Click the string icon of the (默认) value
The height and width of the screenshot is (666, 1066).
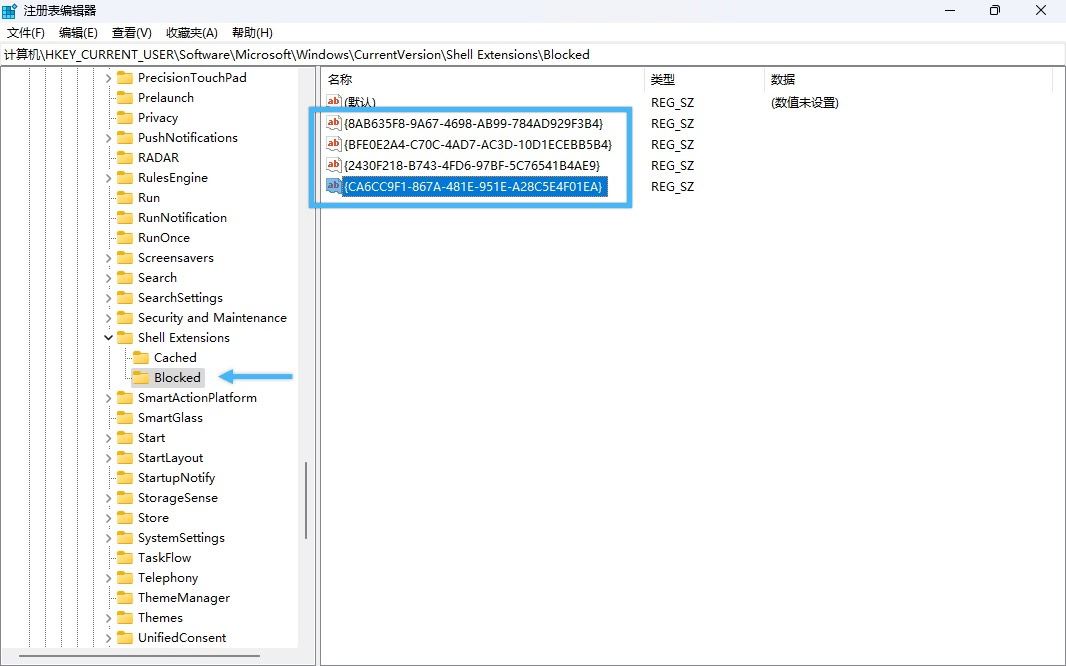click(x=334, y=102)
